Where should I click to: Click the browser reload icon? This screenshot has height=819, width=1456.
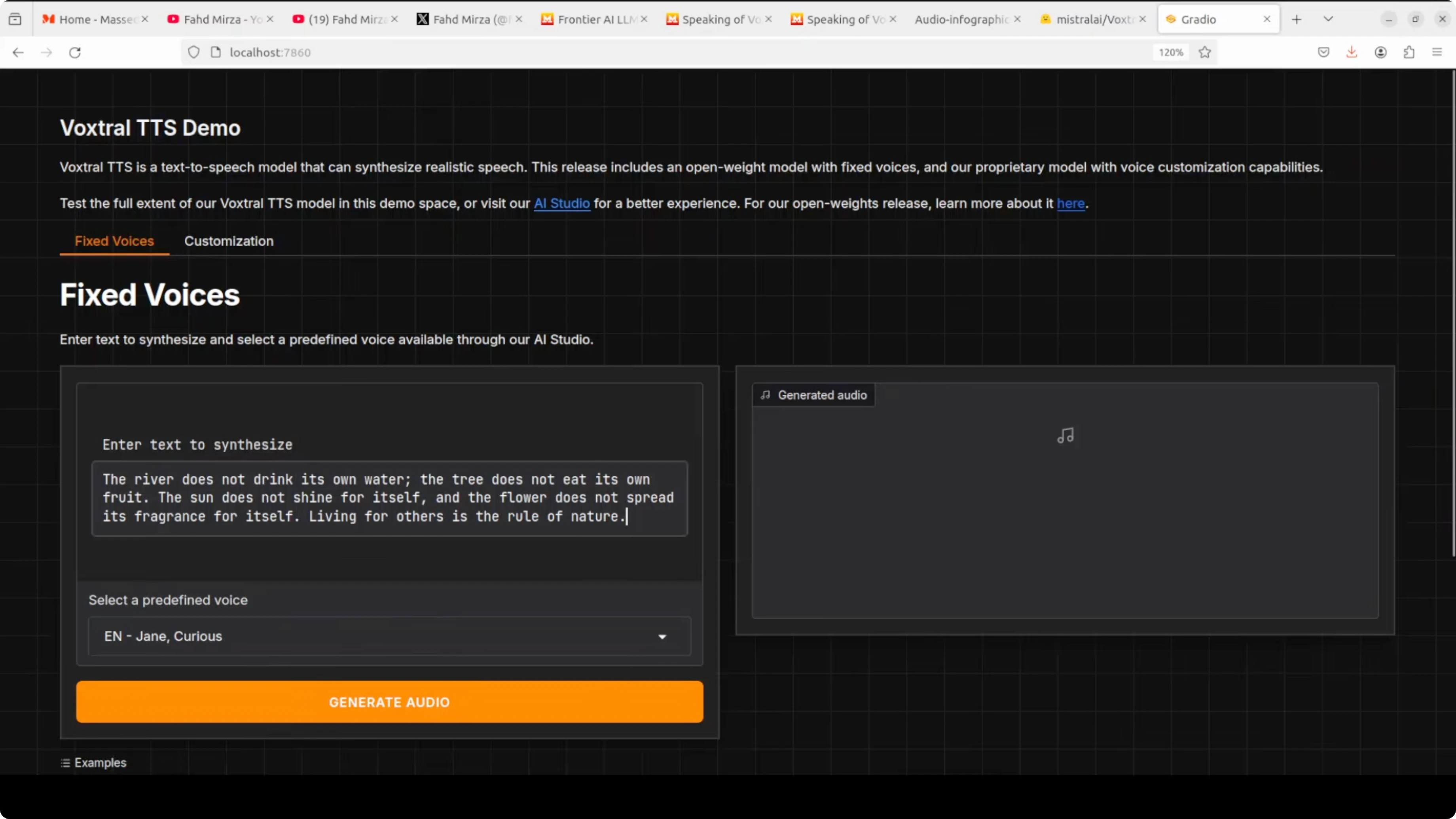[75, 53]
